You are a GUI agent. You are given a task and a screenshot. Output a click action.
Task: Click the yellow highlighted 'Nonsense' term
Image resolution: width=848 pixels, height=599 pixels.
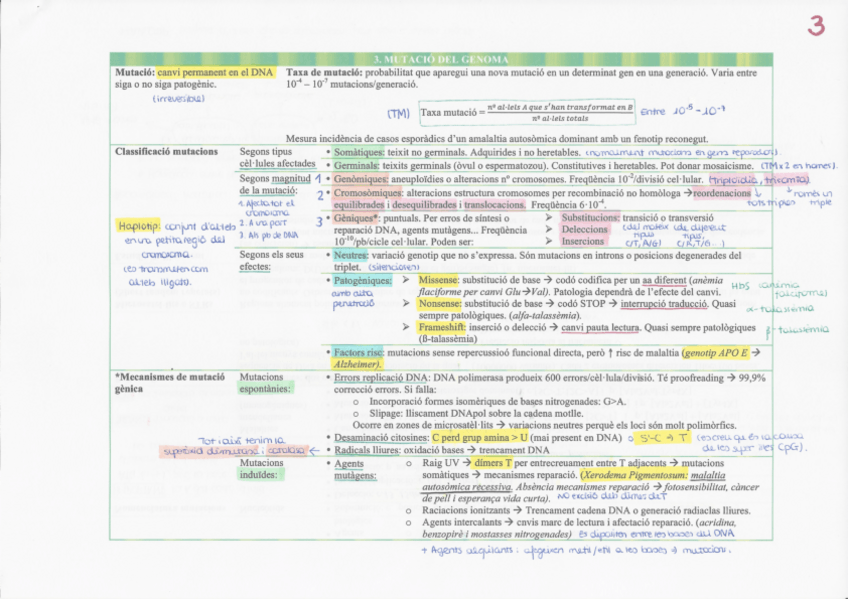tap(439, 303)
